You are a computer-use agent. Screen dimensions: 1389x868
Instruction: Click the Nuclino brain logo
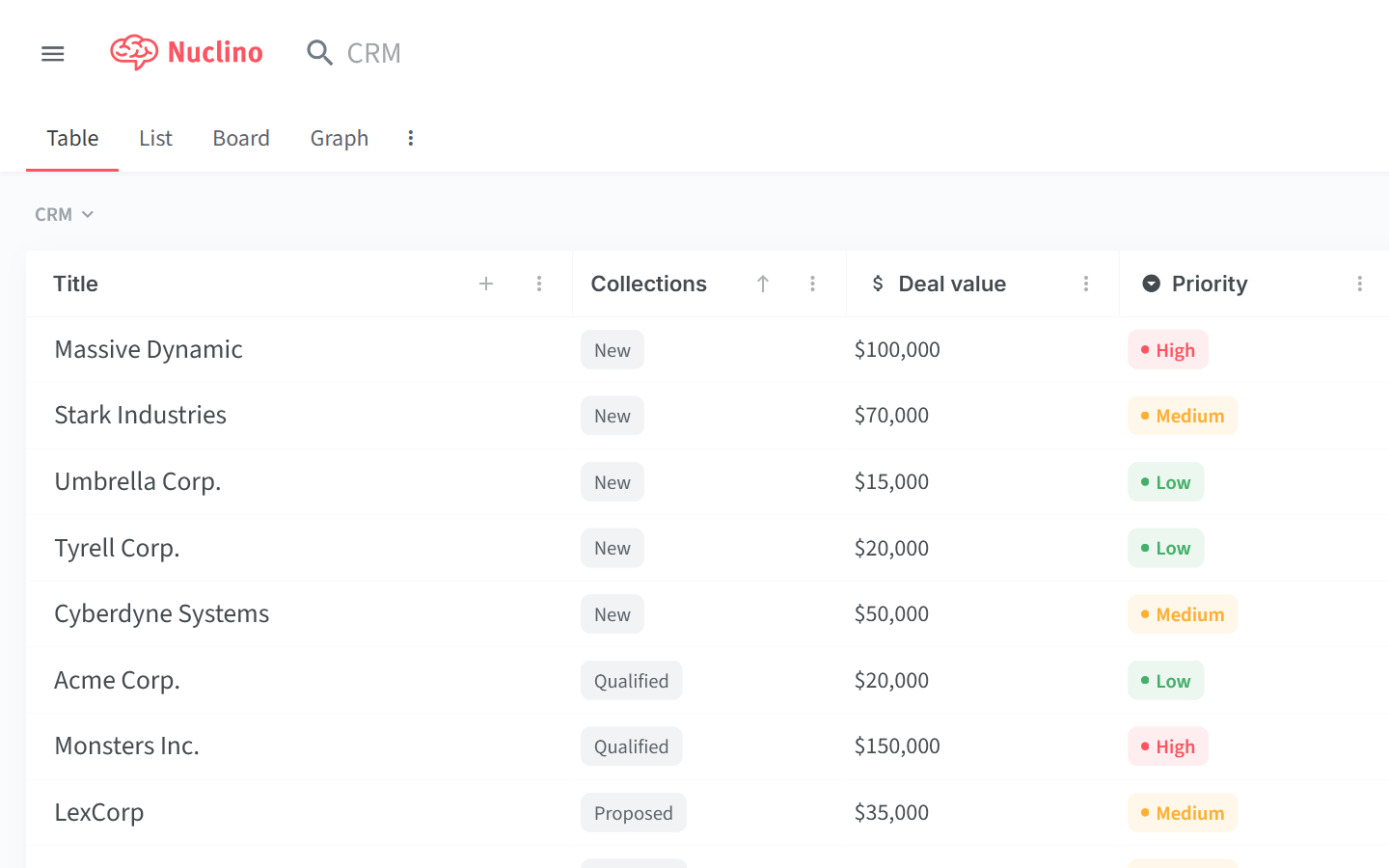point(134,53)
